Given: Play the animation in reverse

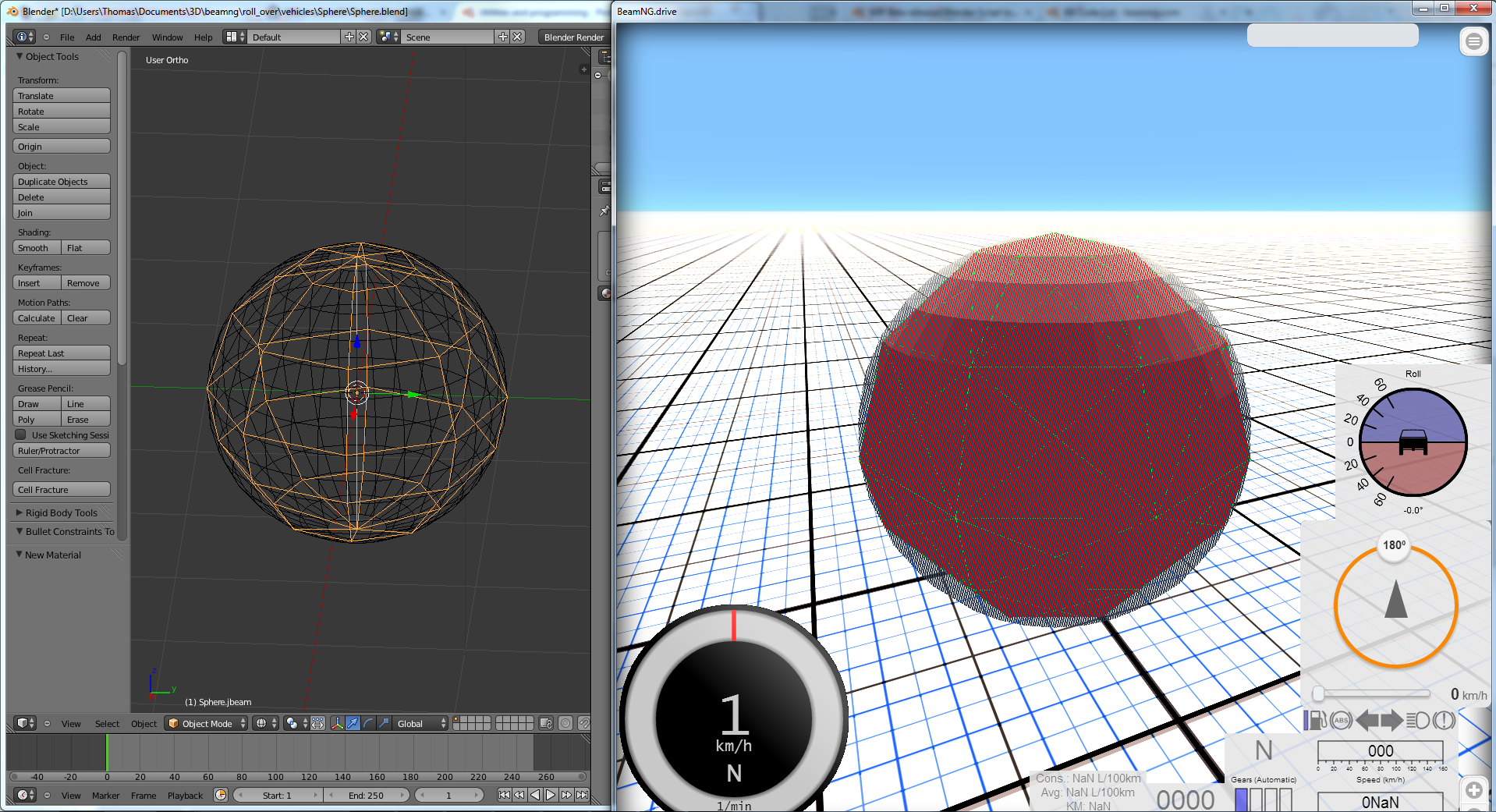Looking at the screenshot, I should (x=535, y=795).
